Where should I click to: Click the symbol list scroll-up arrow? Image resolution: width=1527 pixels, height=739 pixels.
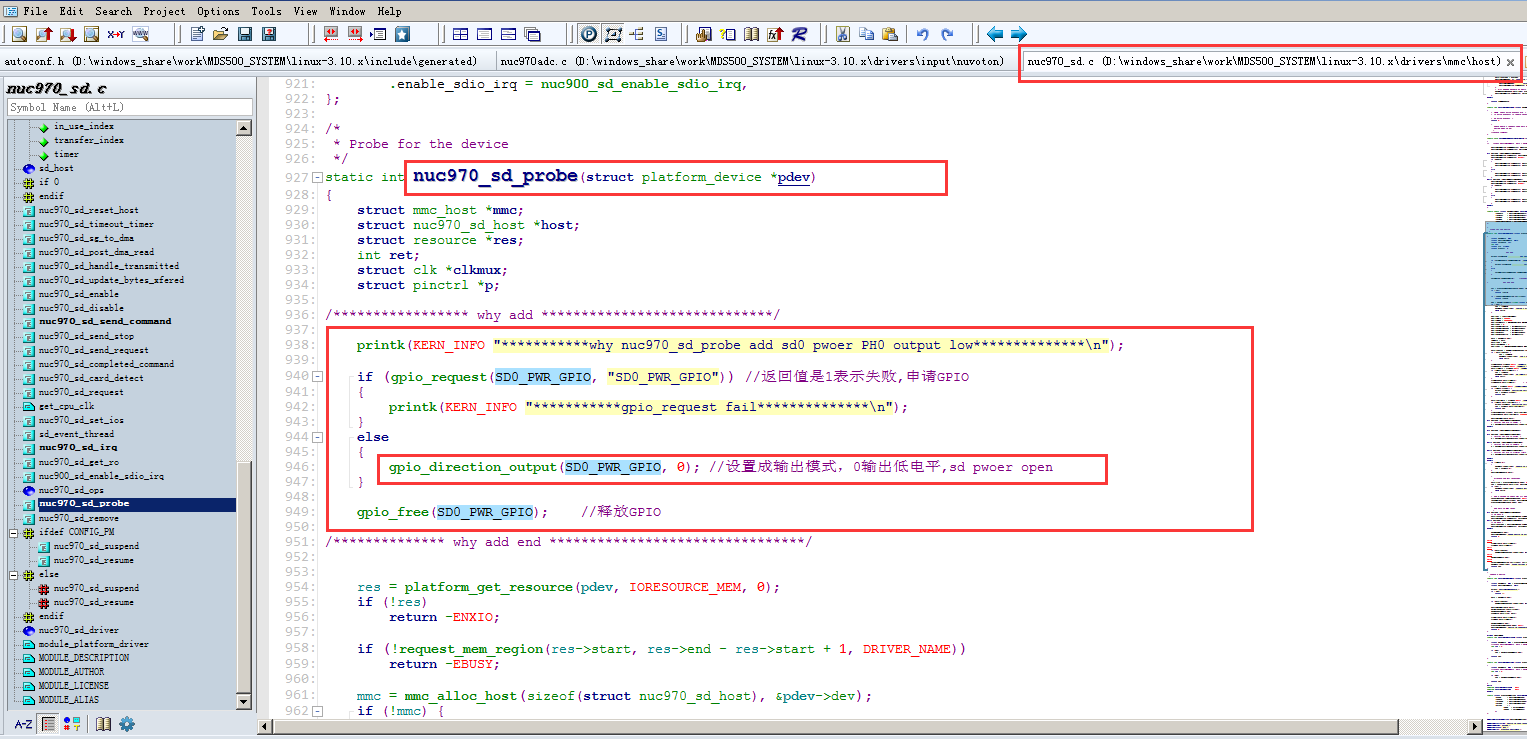point(244,128)
